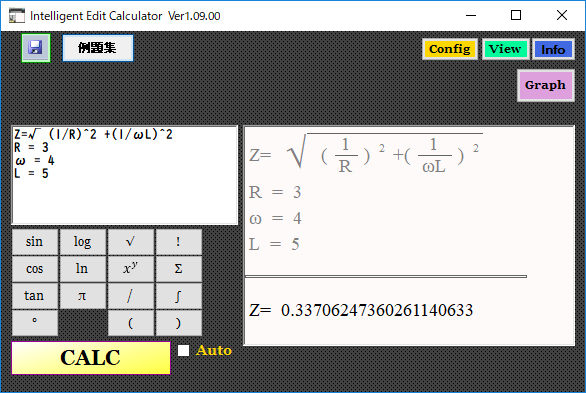Viewport: 586px width, 393px height.
Task: Click rendered 'L = 5' in preview pane
Action: [x=274, y=244]
